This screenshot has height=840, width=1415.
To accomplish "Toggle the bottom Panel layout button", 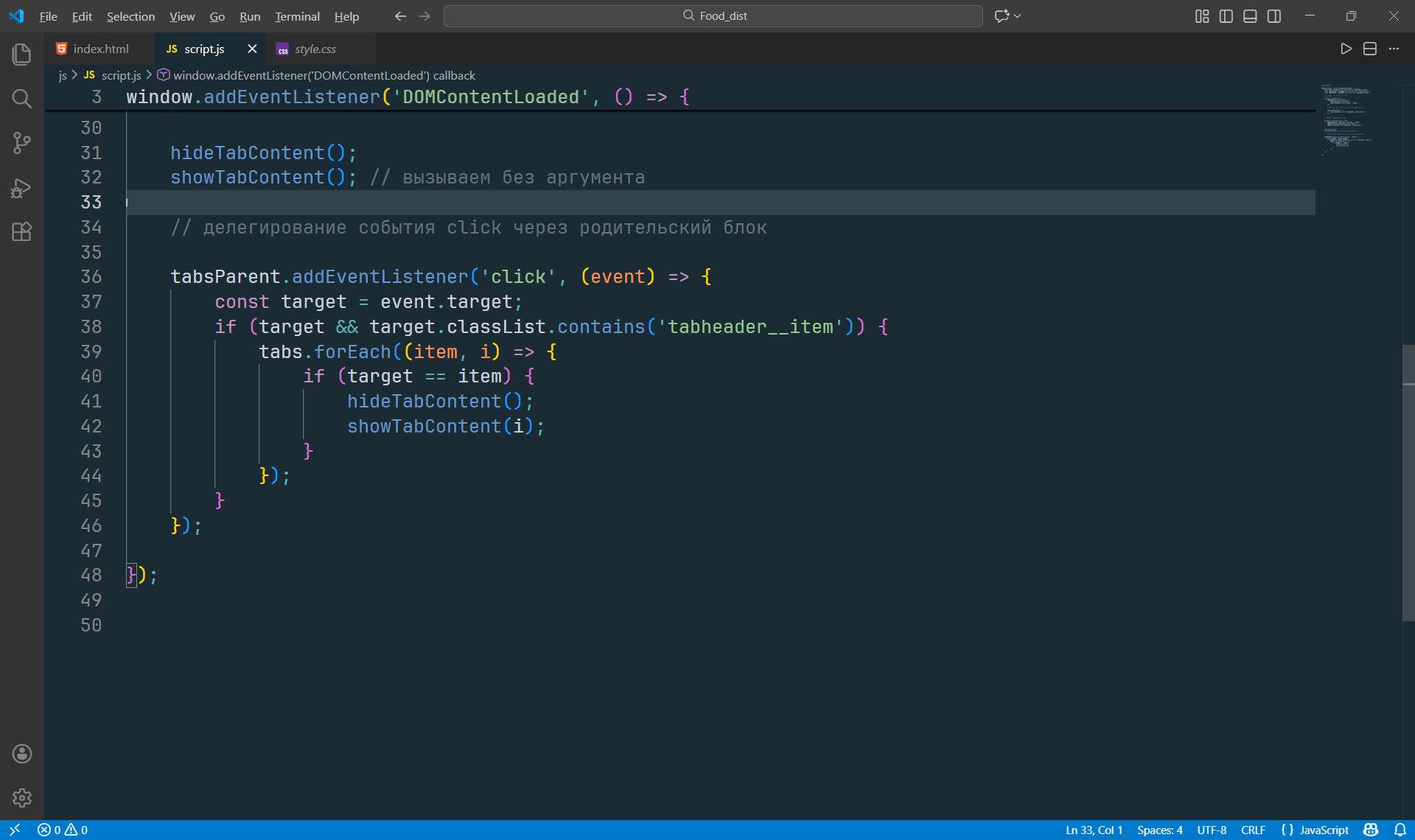I will 1250,16.
